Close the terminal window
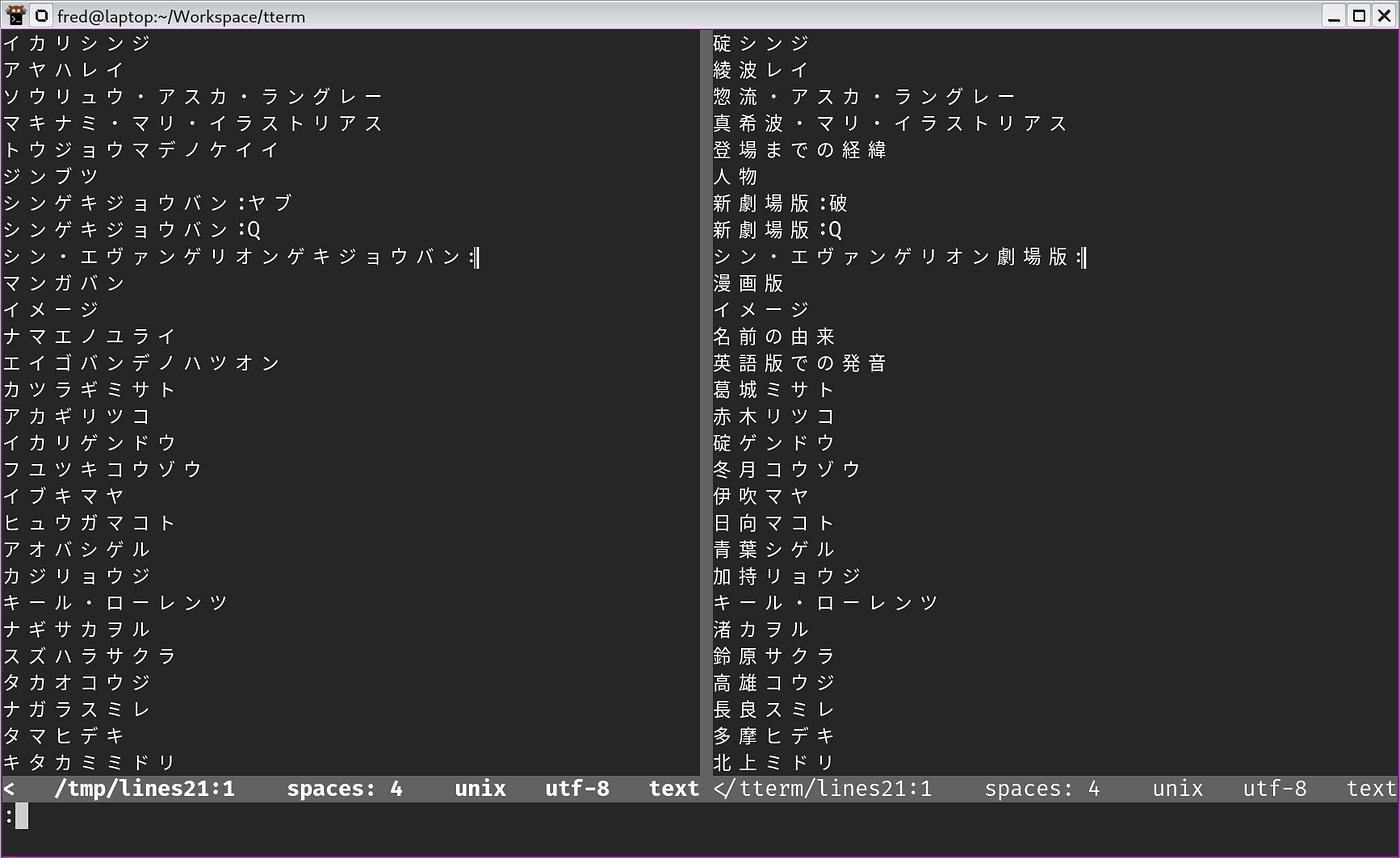1400x858 pixels. point(1384,15)
